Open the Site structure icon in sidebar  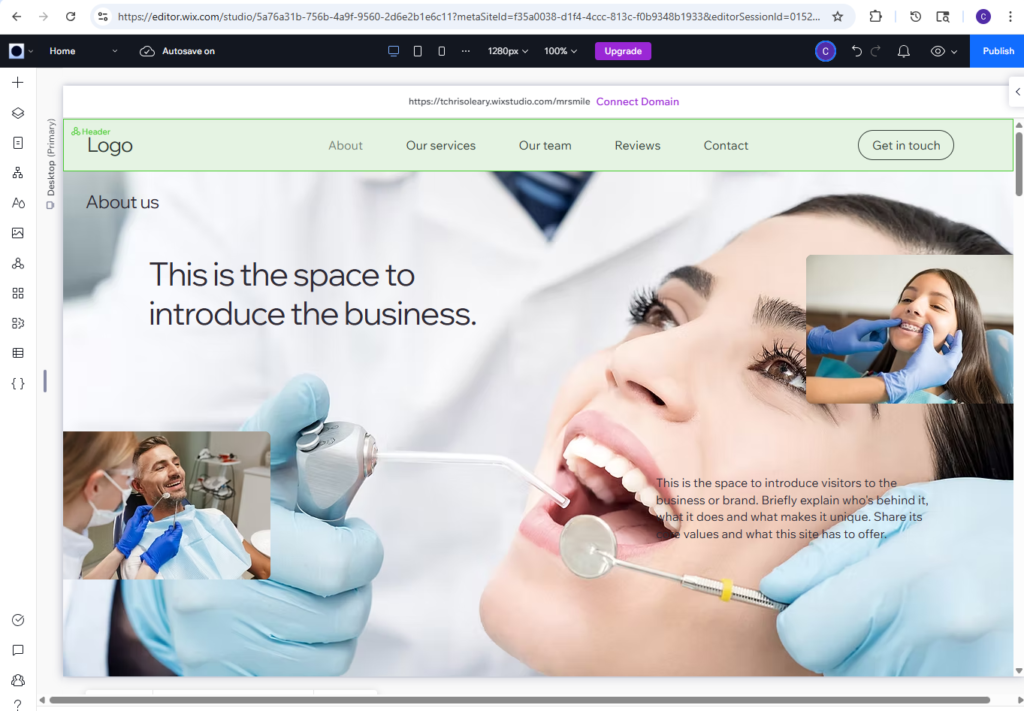coord(18,173)
